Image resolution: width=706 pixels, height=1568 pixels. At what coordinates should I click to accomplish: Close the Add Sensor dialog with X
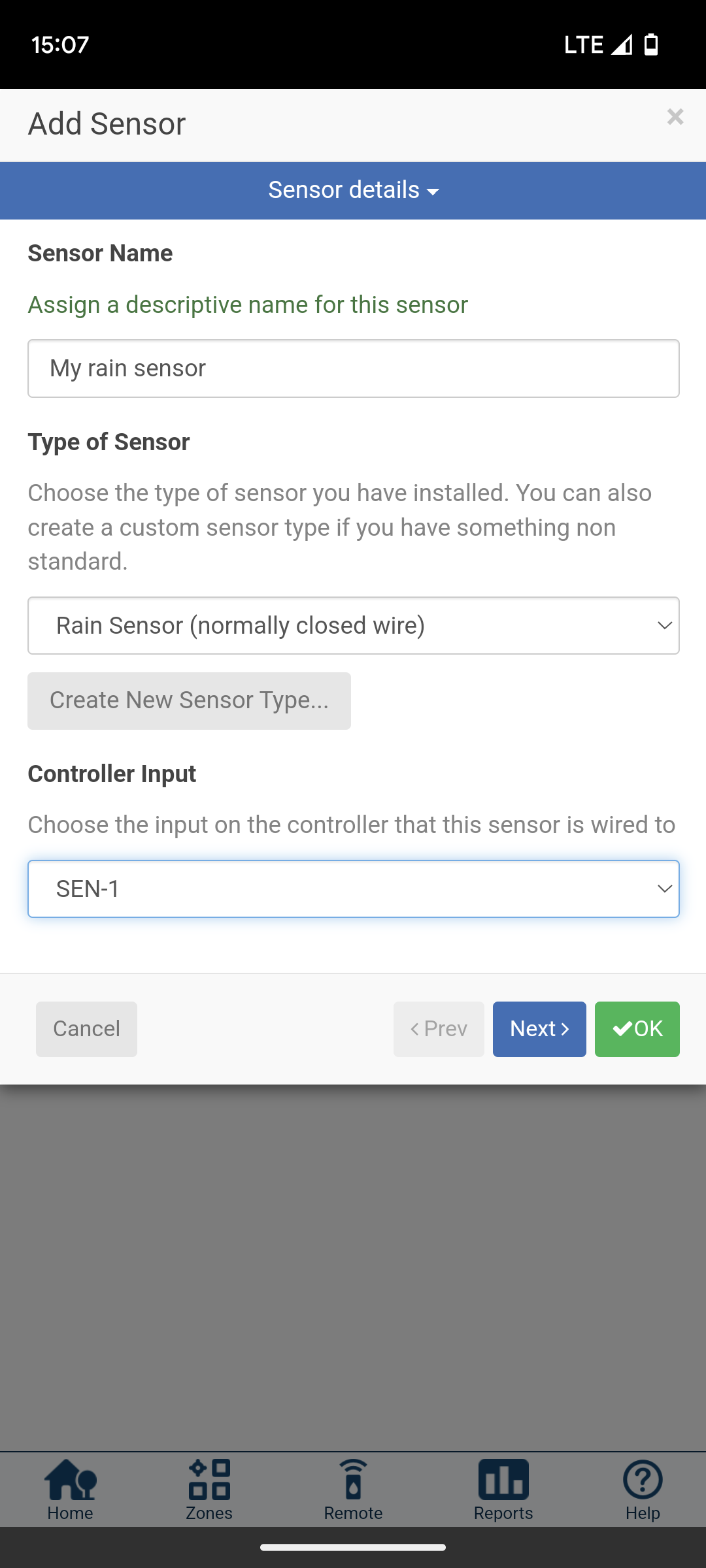point(675,117)
